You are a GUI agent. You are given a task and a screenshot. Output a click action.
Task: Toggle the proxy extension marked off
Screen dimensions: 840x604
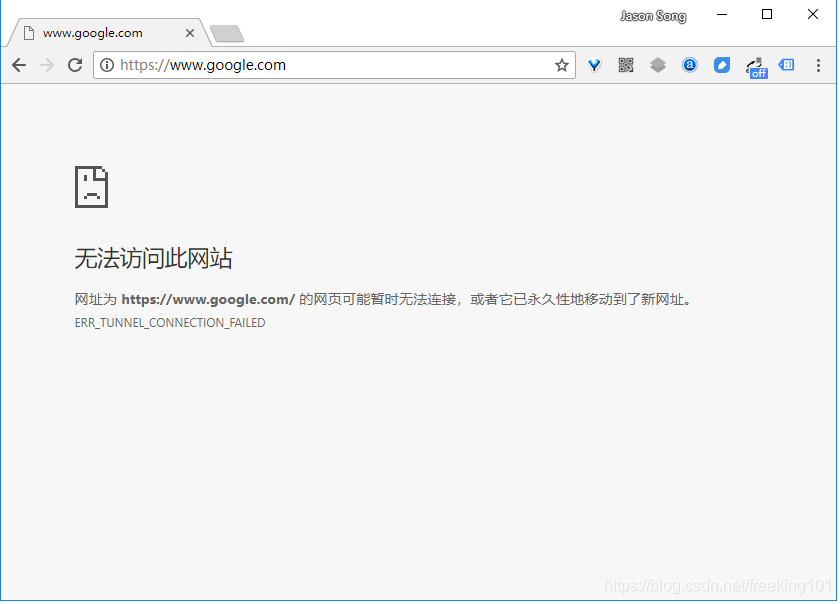pyautogui.click(x=756, y=68)
